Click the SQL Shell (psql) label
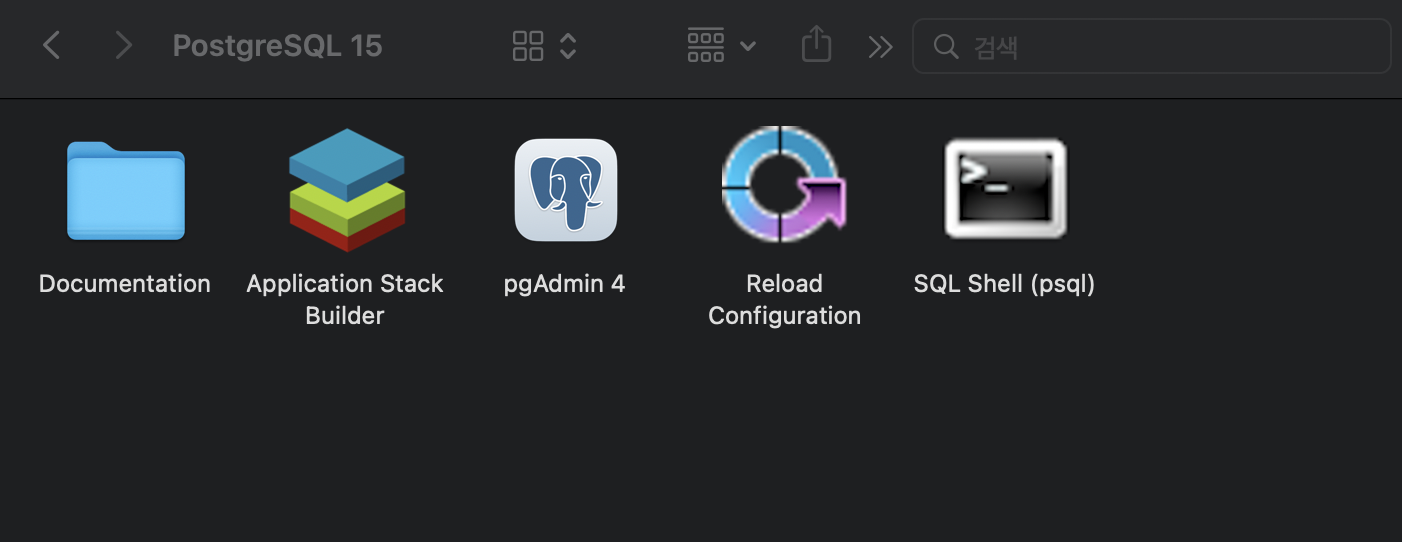 click(1005, 284)
